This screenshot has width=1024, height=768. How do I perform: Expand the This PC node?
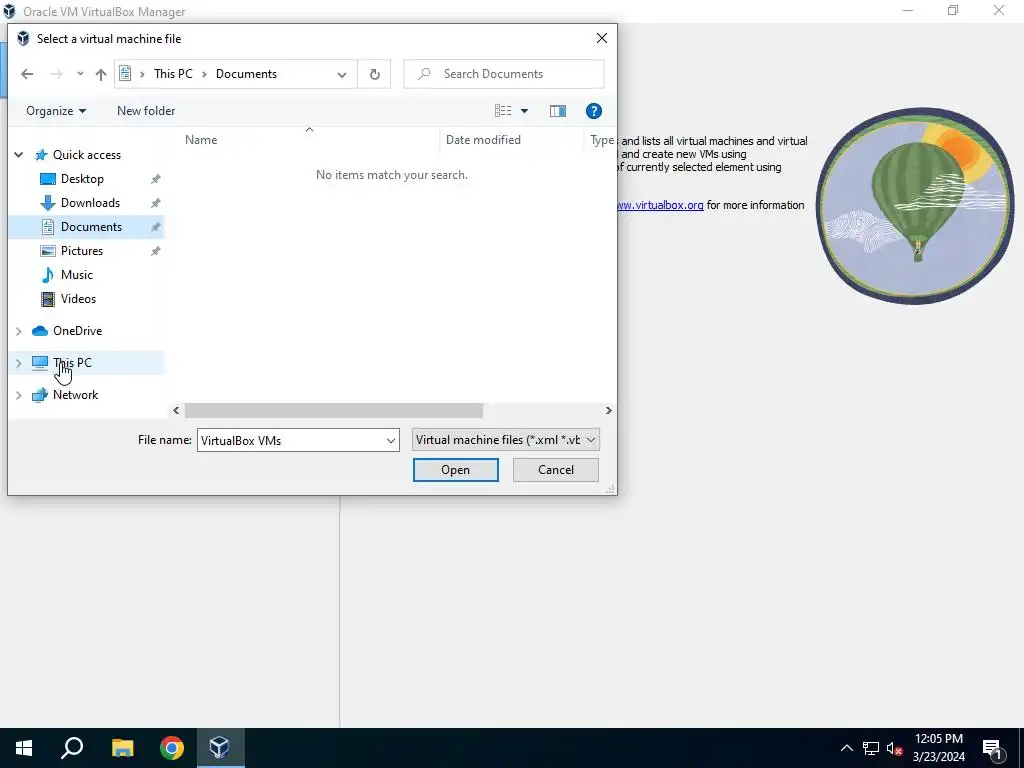point(19,363)
